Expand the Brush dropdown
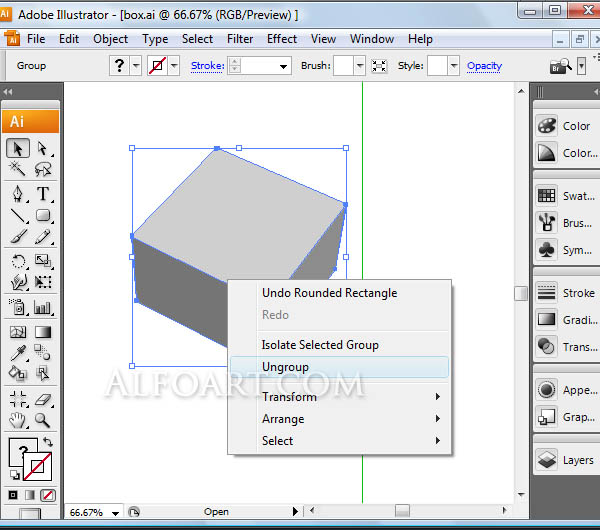Image resolution: width=600 pixels, height=530 pixels. coord(359,66)
